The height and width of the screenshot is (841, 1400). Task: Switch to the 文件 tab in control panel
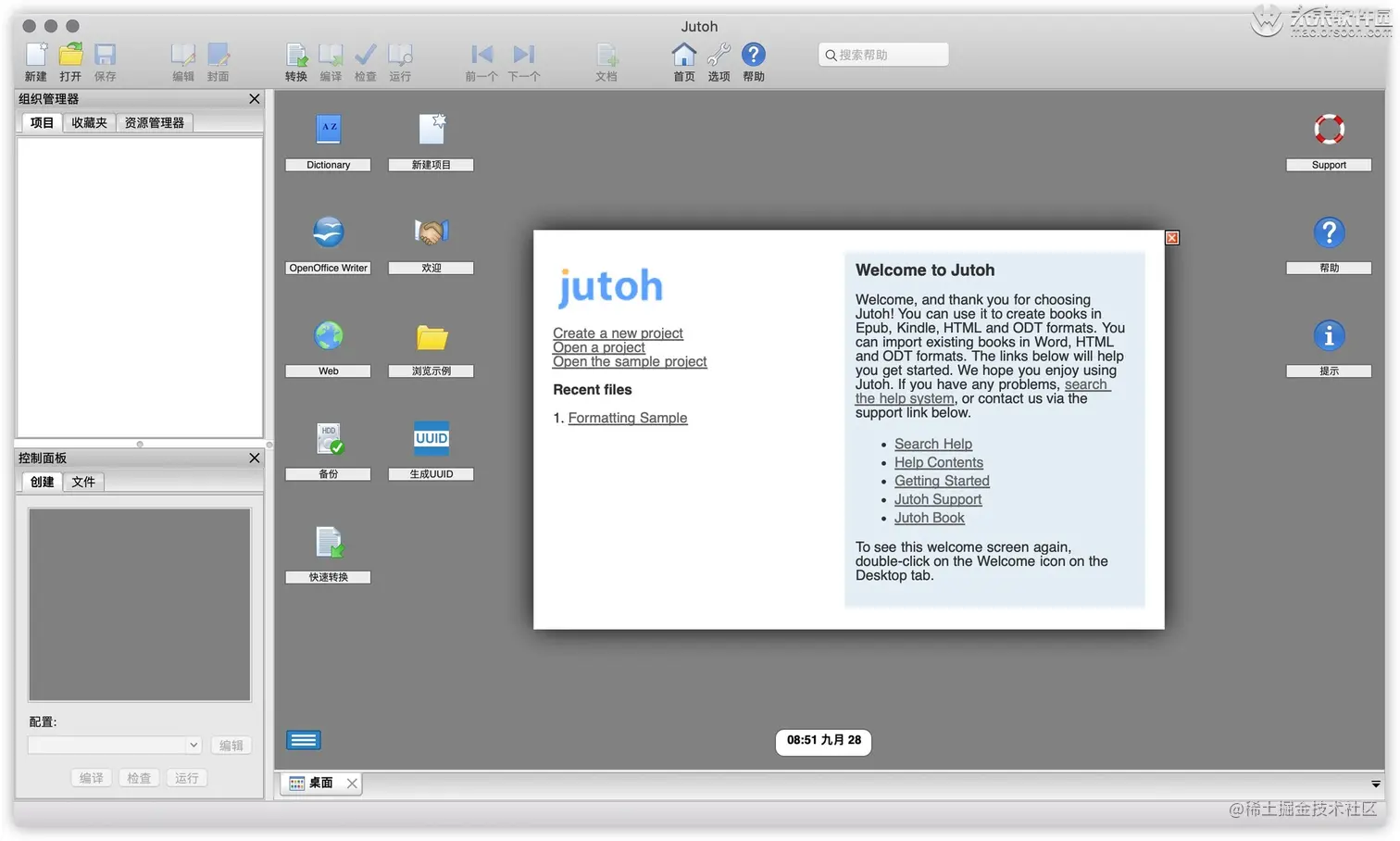83,482
